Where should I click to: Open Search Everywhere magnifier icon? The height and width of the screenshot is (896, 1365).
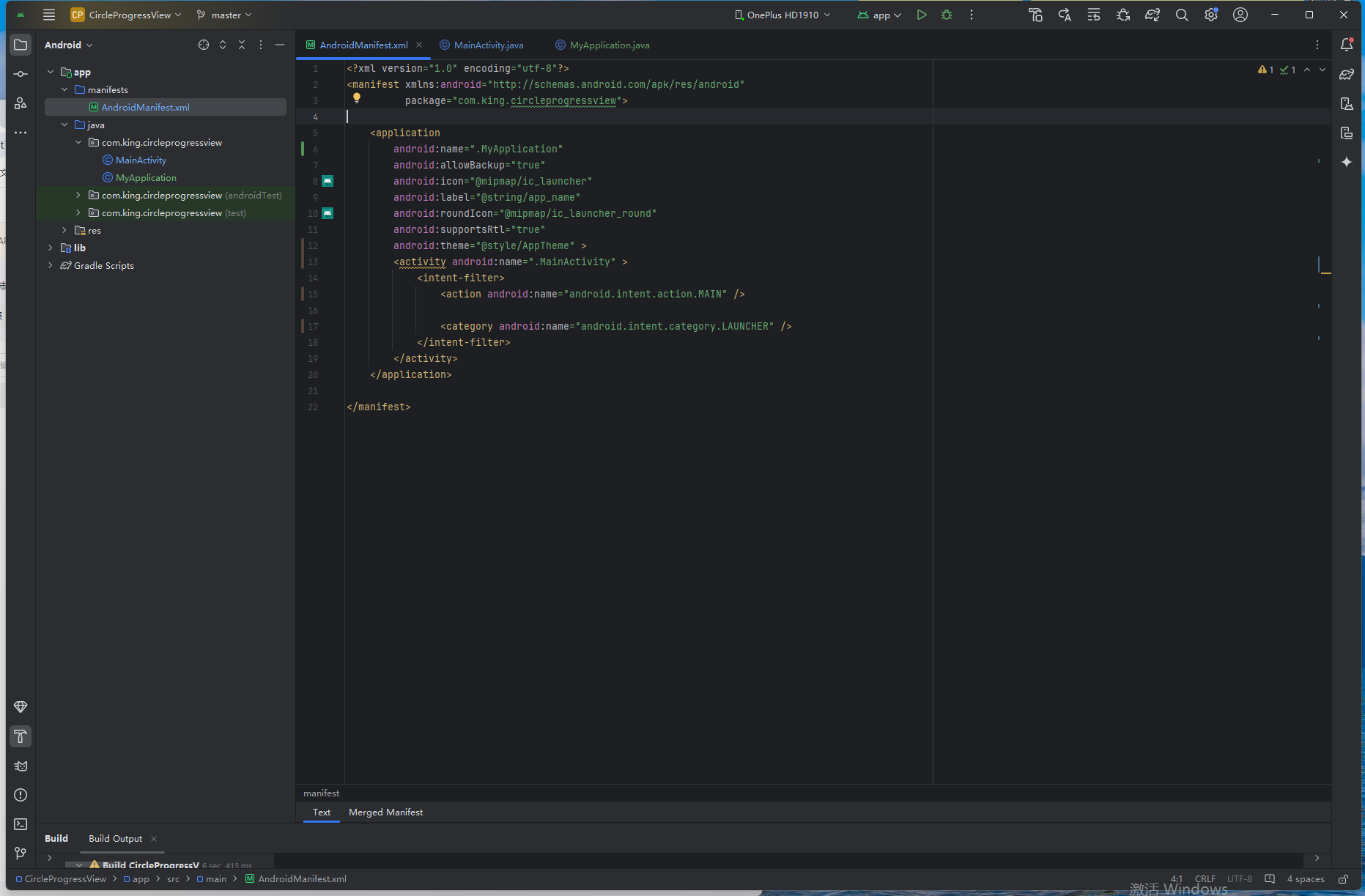[1182, 15]
